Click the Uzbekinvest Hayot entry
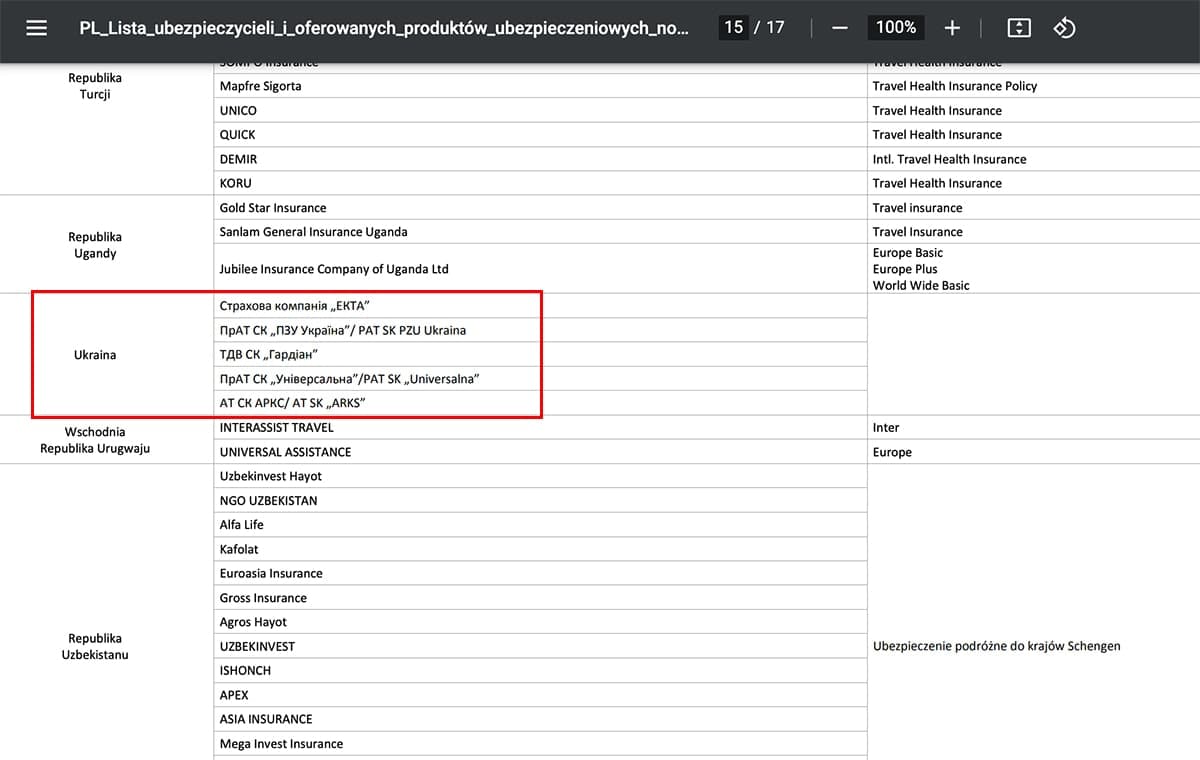Viewport: 1200px width, 760px height. (271, 477)
